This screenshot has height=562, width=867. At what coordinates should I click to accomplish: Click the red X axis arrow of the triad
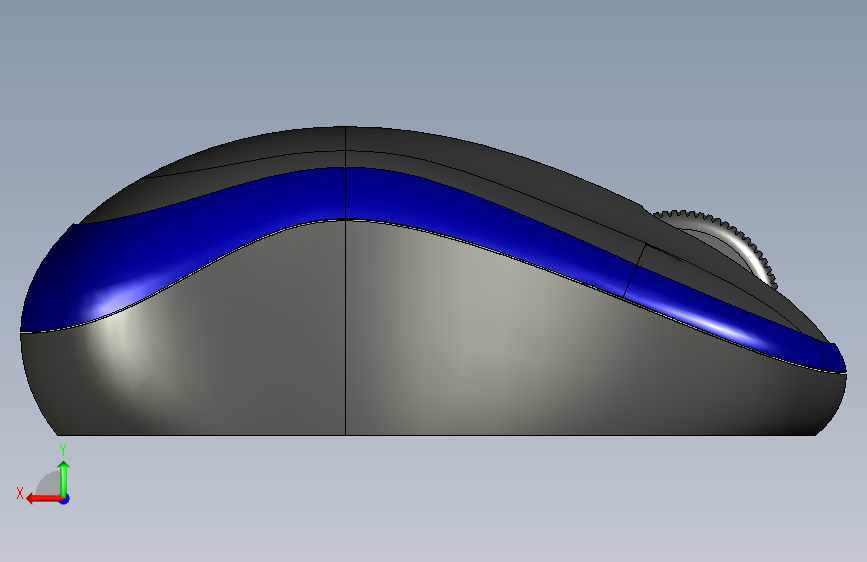(43, 499)
